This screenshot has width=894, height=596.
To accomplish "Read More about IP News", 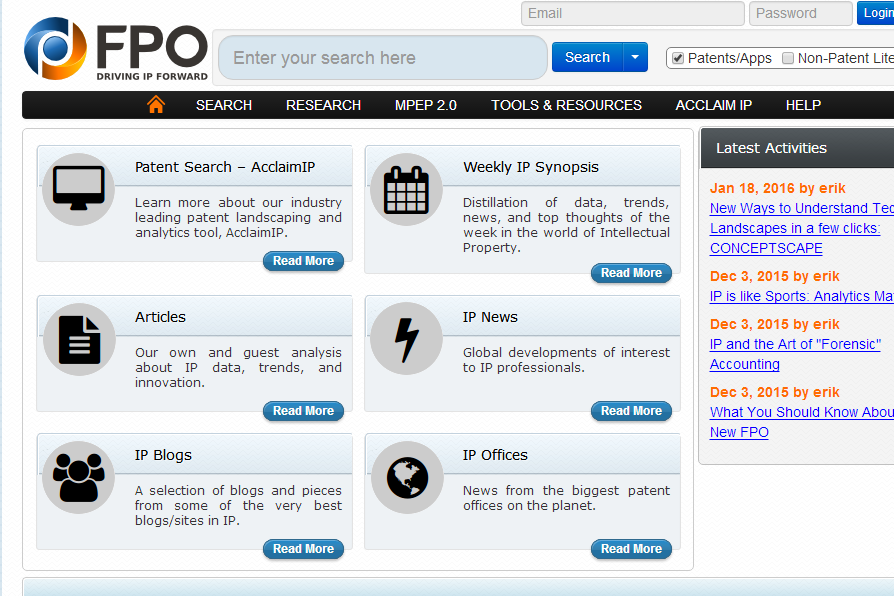I will 631,411.
